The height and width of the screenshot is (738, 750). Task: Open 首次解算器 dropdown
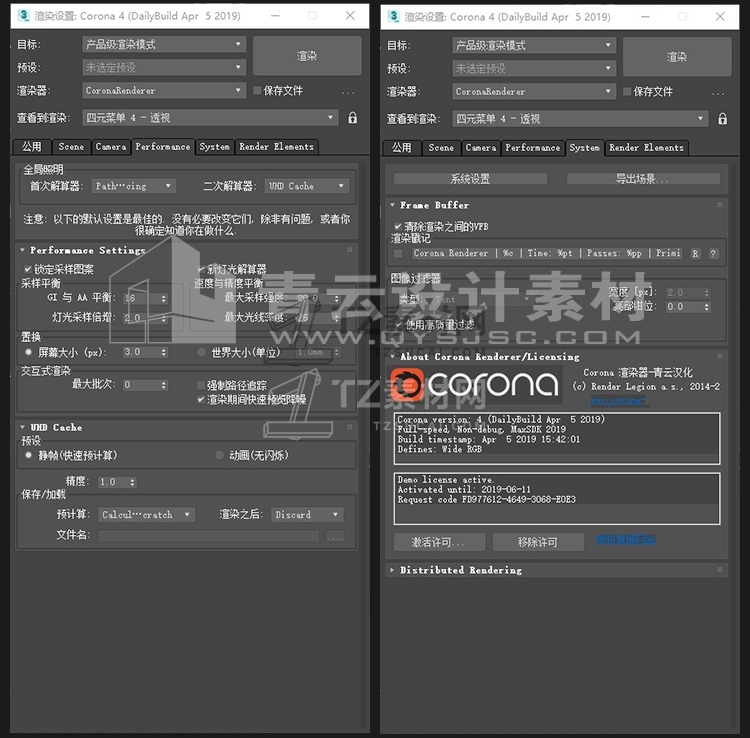pyautogui.click(x=133, y=186)
